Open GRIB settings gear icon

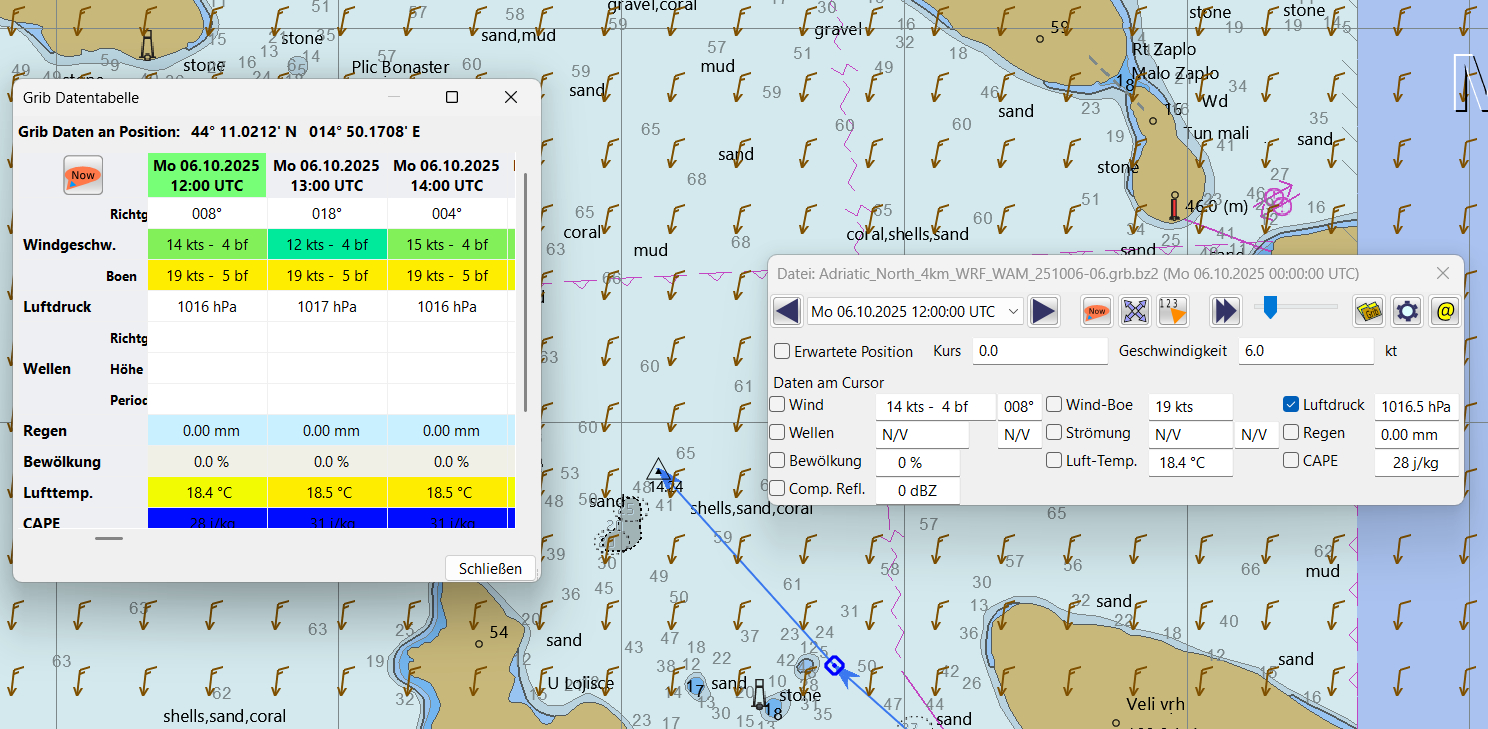pos(1407,312)
